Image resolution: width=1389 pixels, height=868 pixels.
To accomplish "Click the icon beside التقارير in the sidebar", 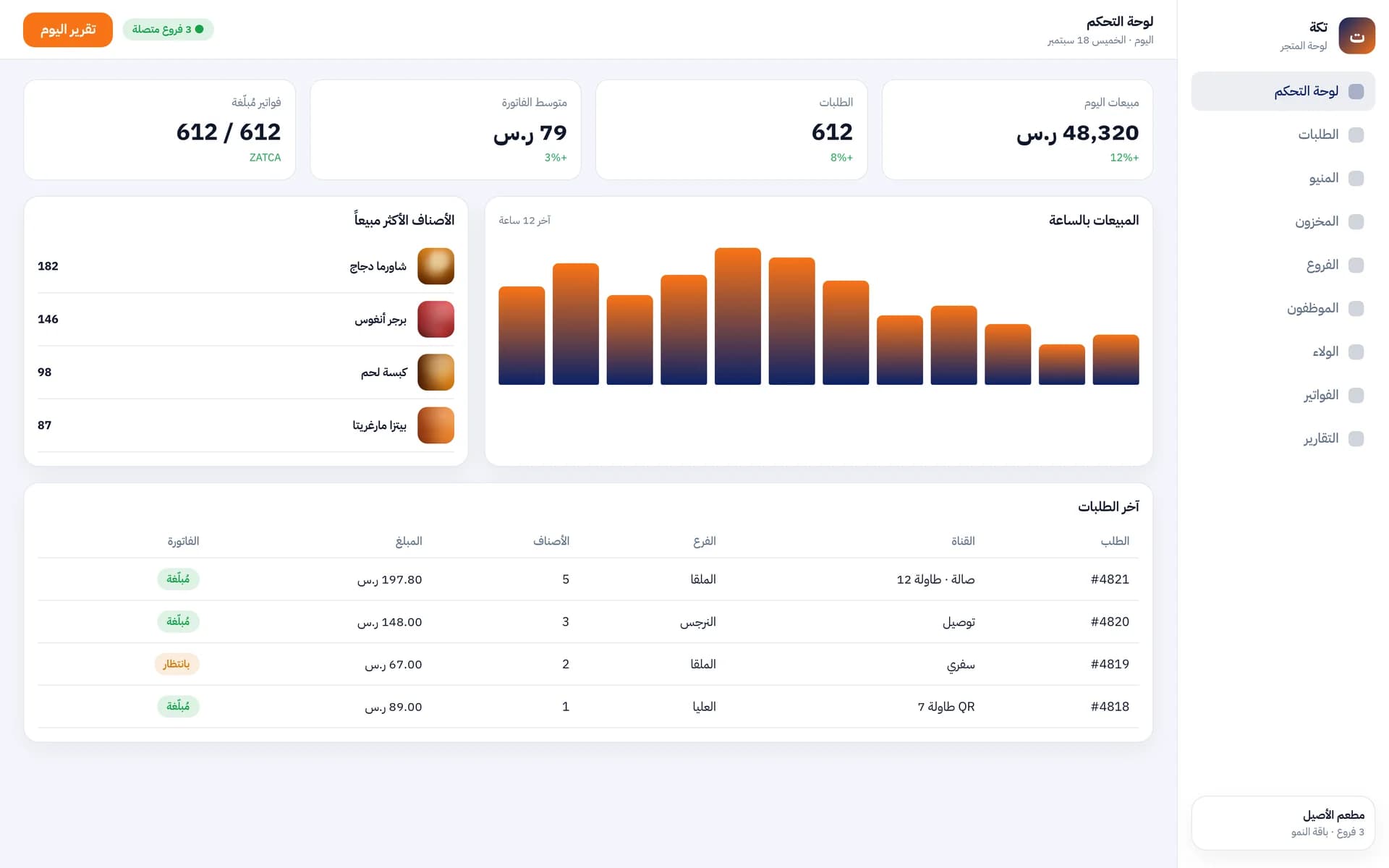I will tap(1356, 438).
